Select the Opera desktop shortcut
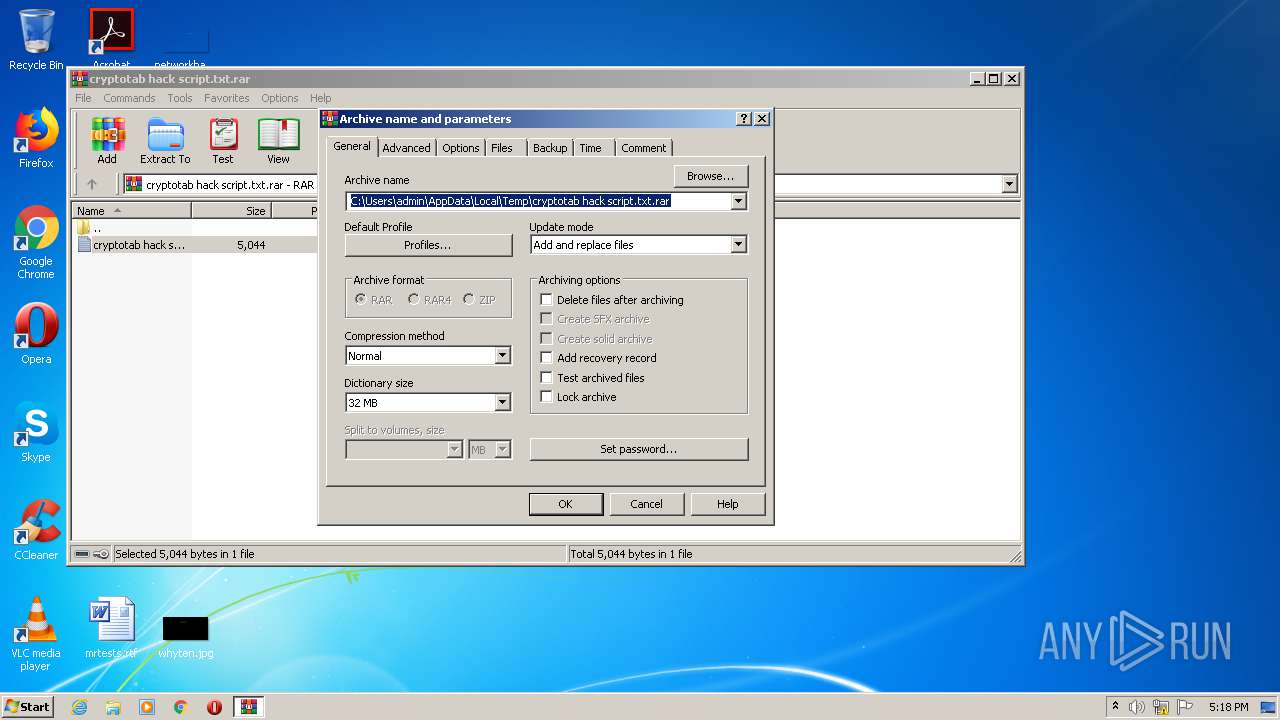1280x720 pixels. tap(36, 334)
